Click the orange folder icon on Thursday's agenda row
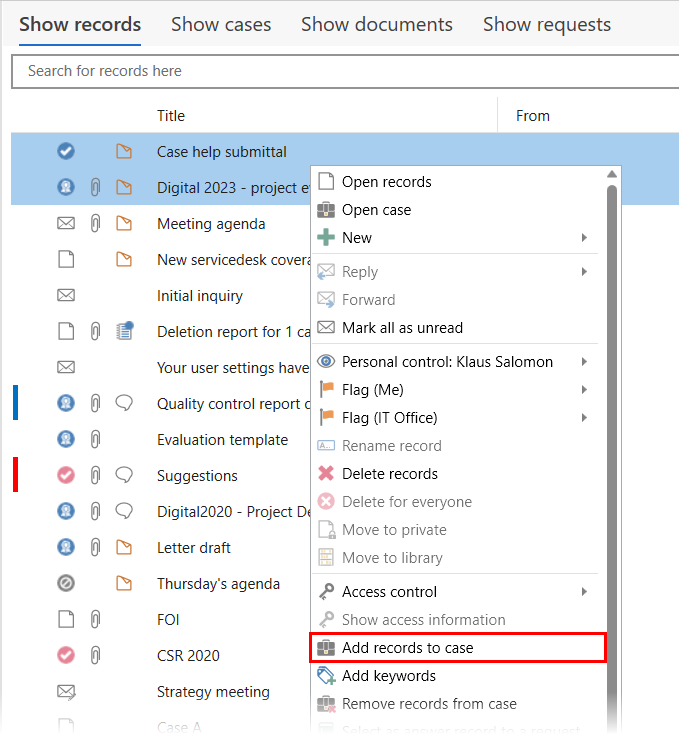Screen dimensions: 679x743 pyautogui.click(x=124, y=583)
